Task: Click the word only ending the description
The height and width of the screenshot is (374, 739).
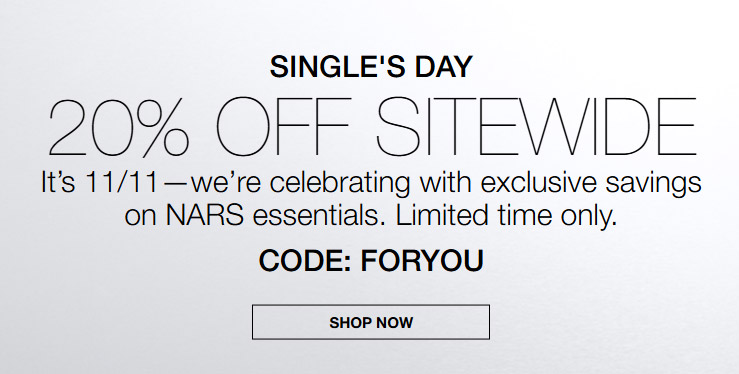Action: pos(592,217)
